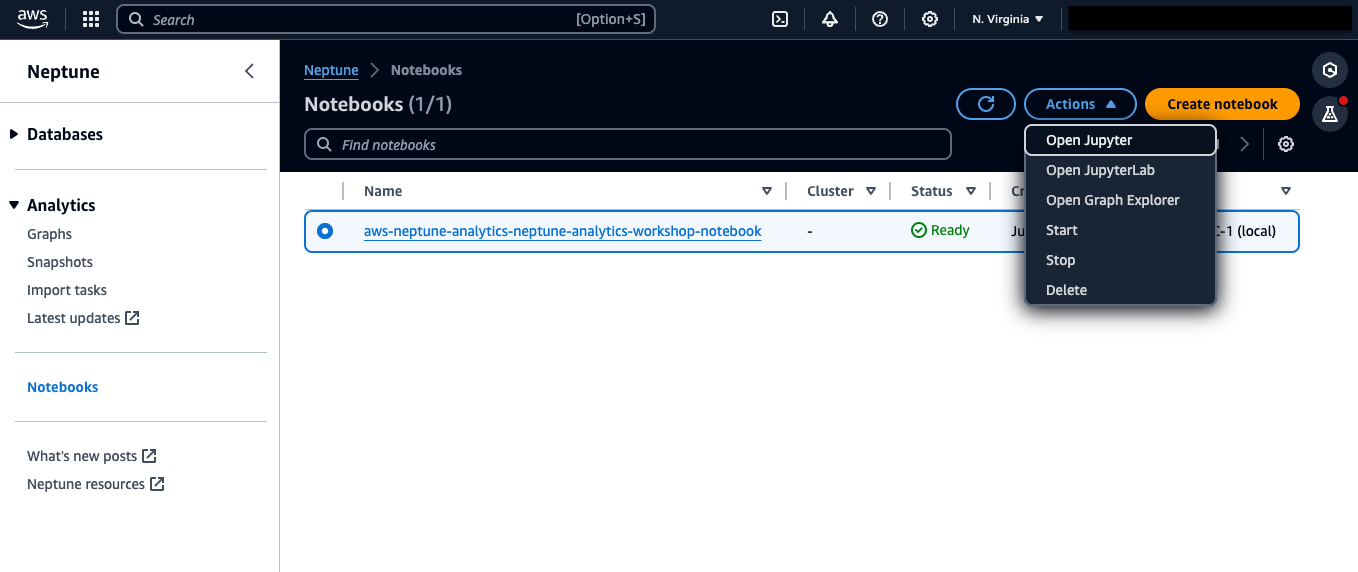Expand the Databases section
1358x572 pixels.
[x=15, y=134]
